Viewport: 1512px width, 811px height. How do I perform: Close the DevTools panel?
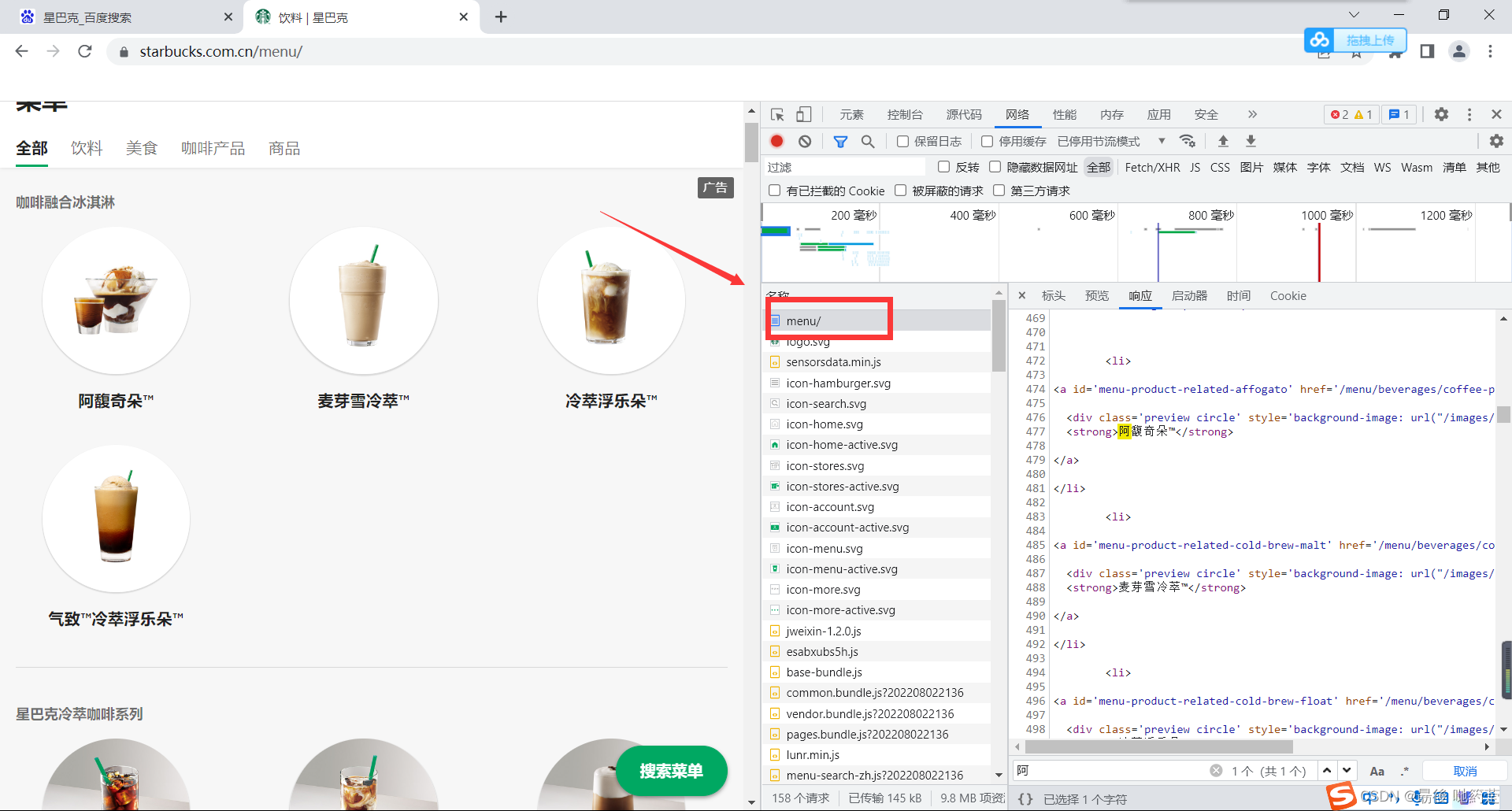click(x=1497, y=115)
